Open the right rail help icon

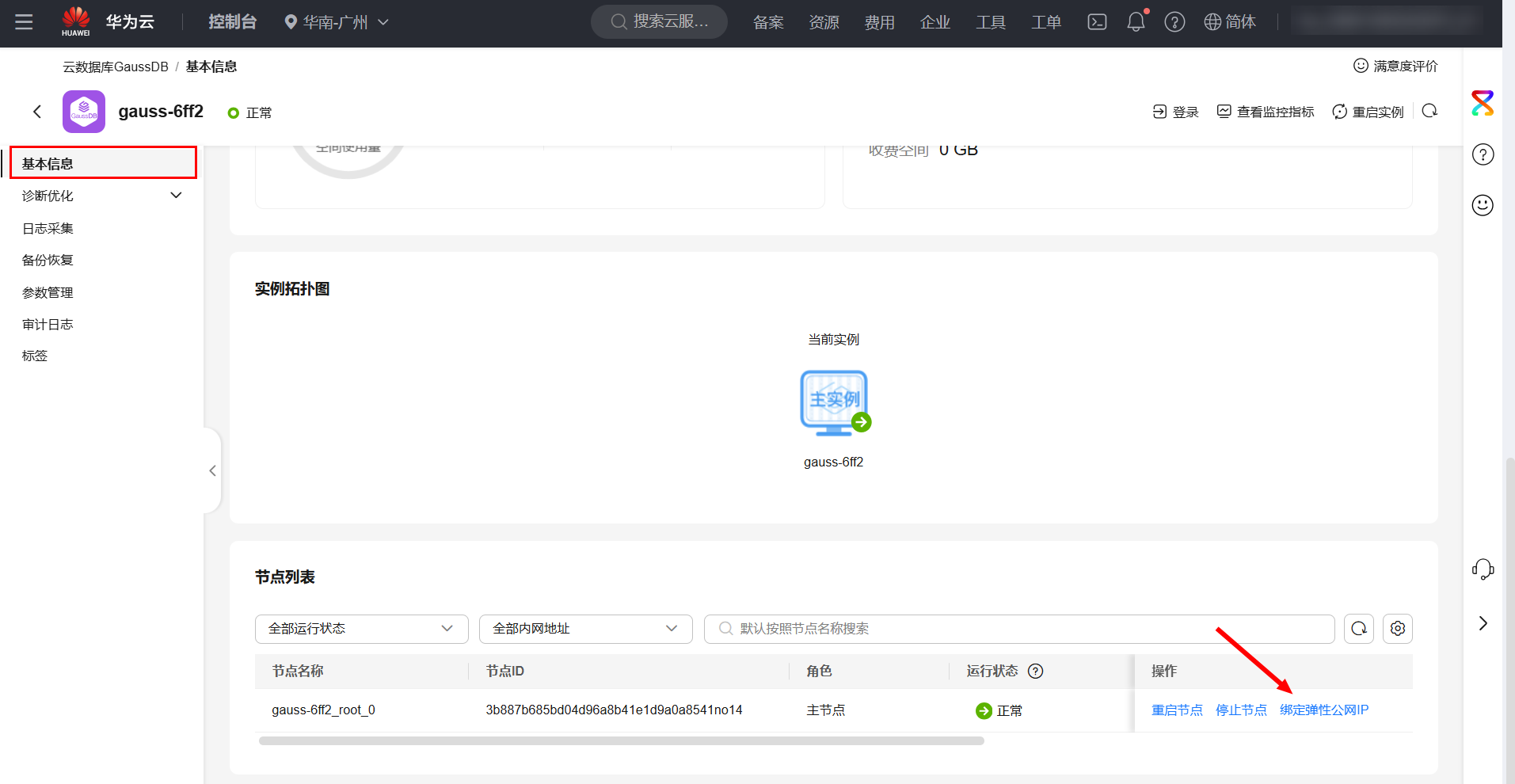pos(1483,154)
